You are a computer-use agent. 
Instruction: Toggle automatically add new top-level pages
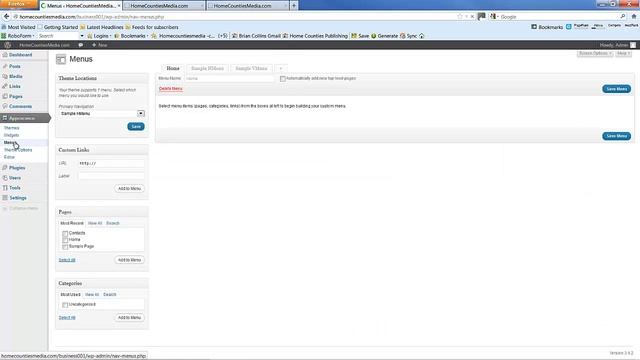pos(282,79)
